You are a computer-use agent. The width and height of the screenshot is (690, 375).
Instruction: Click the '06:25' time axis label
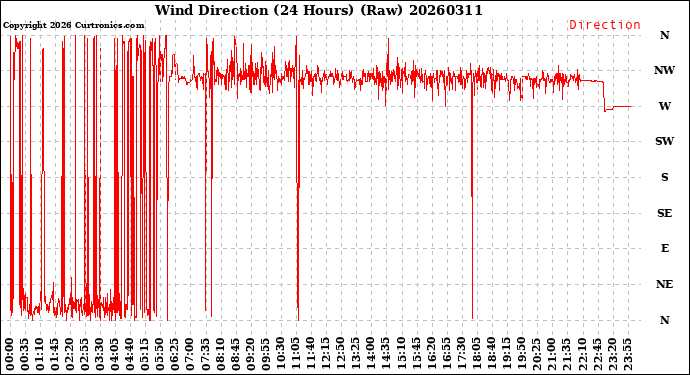[x=175, y=355]
